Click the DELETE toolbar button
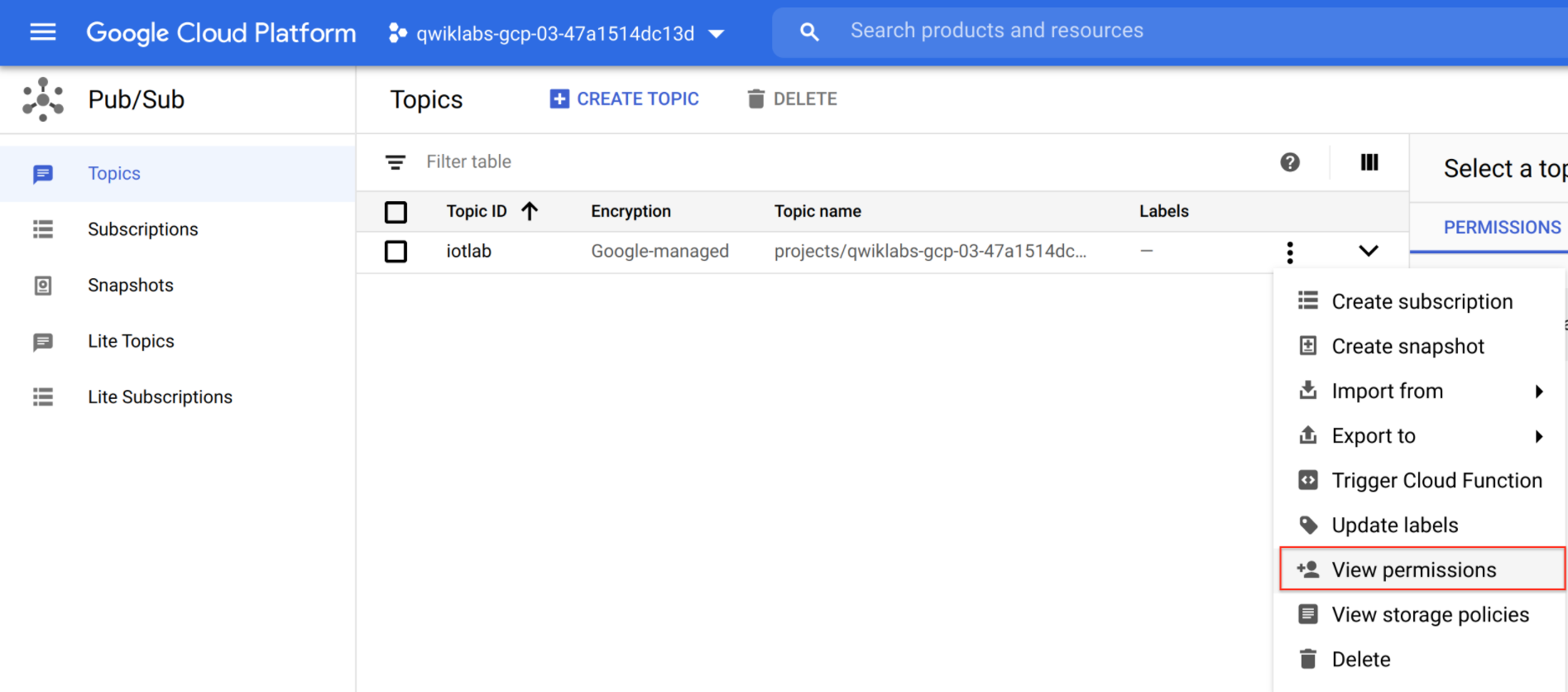Image resolution: width=1568 pixels, height=692 pixels. click(x=793, y=99)
